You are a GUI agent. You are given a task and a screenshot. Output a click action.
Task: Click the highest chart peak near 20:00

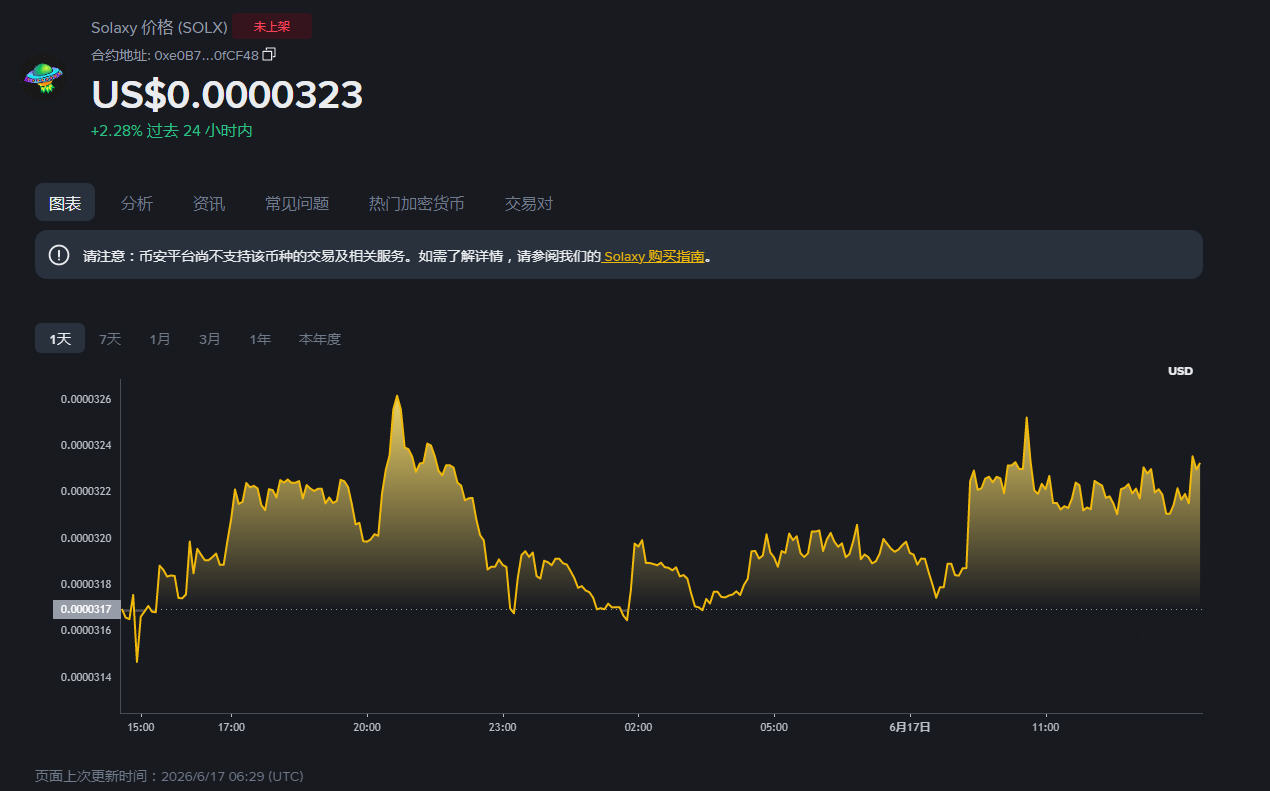pos(397,396)
